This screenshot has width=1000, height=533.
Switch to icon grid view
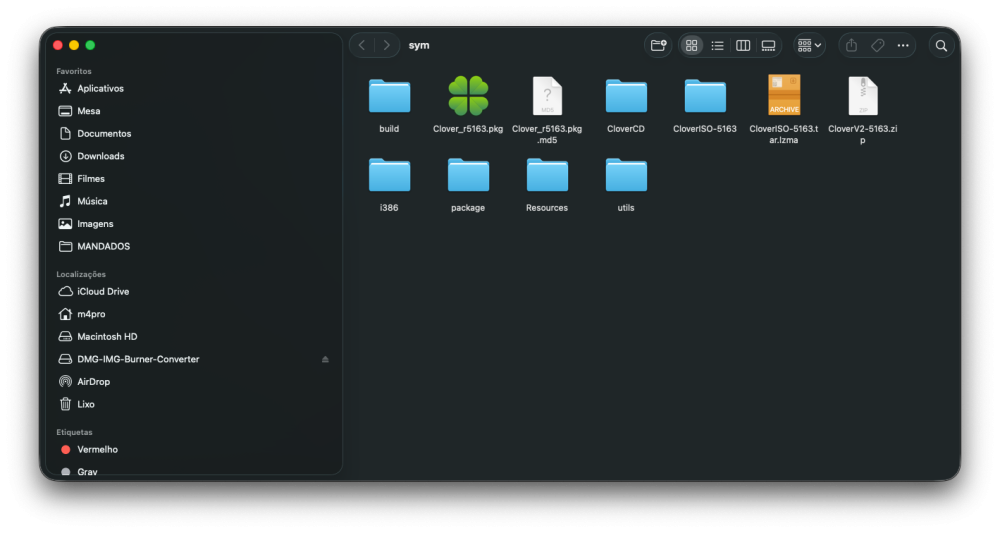click(x=691, y=45)
